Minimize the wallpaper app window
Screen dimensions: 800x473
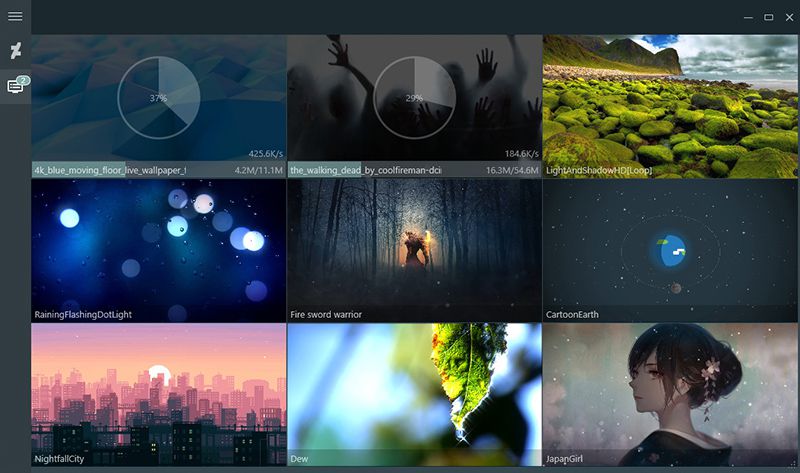748,17
